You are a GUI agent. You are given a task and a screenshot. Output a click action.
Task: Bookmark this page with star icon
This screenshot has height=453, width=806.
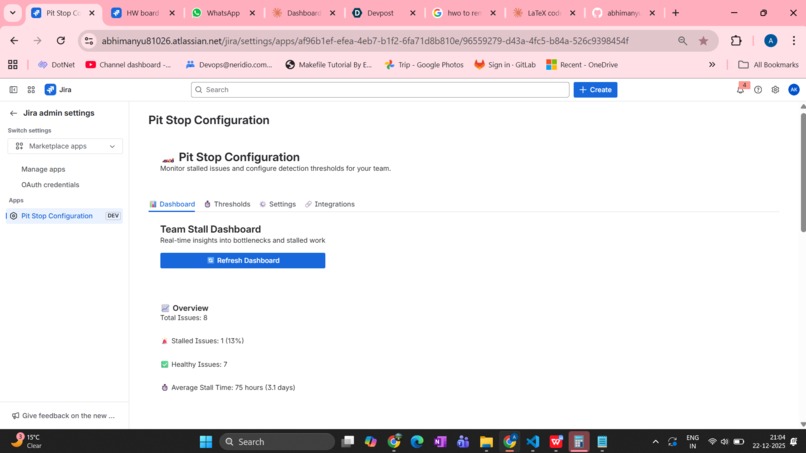point(703,41)
